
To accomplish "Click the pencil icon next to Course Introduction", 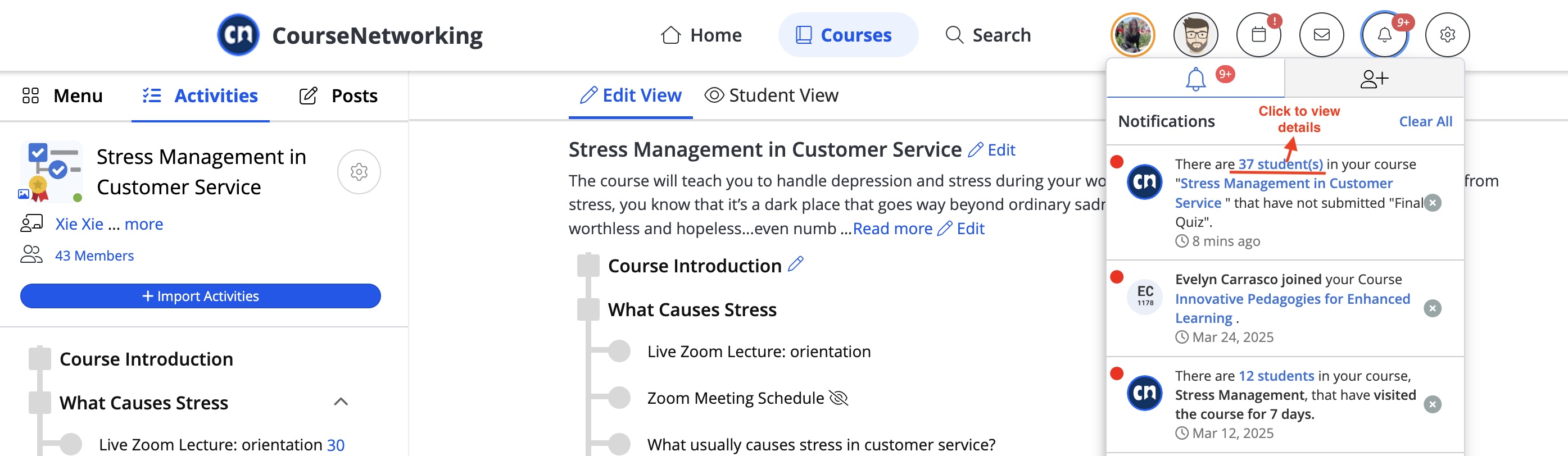I will click(x=795, y=265).
